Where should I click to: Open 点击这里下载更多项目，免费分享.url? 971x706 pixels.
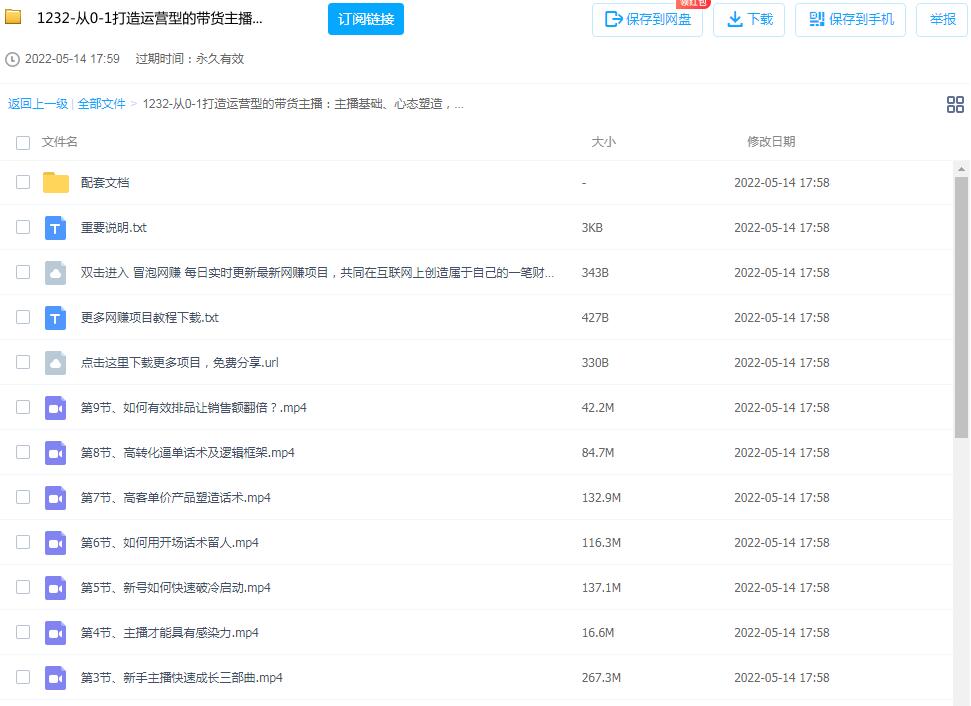pyautogui.click(x=180, y=363)
